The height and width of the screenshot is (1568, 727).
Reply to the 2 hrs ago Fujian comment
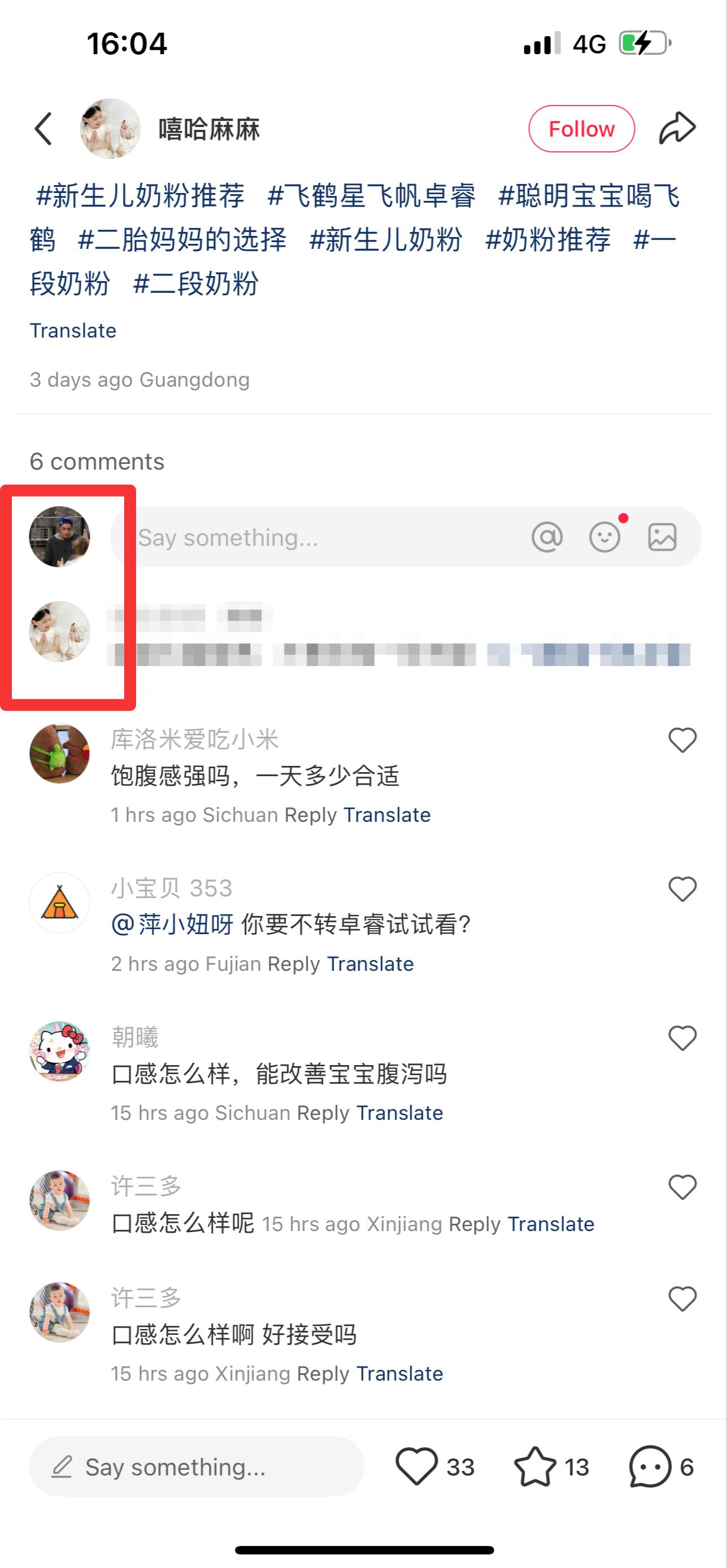pos(294,963)
